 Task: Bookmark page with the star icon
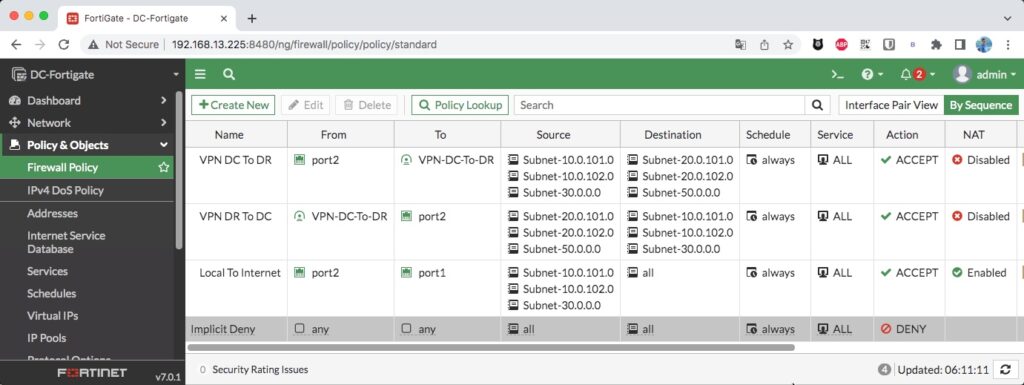pos(788,44)
